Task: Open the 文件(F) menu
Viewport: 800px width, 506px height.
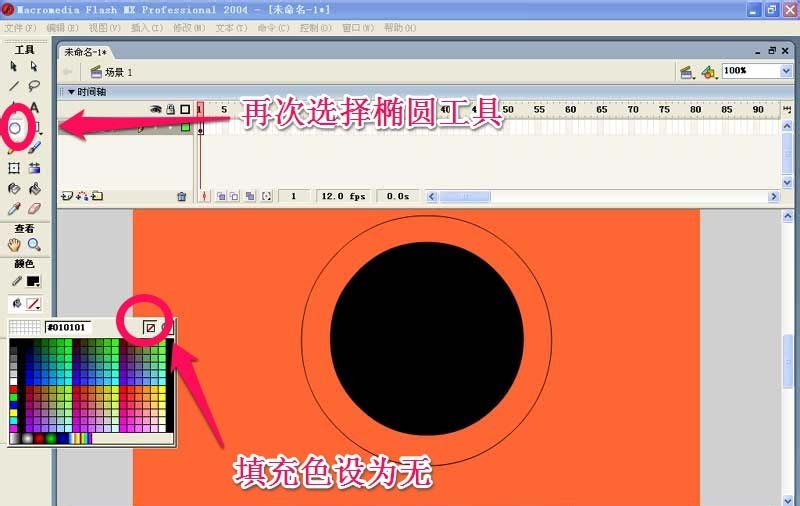Action: (x=20, y=28)
